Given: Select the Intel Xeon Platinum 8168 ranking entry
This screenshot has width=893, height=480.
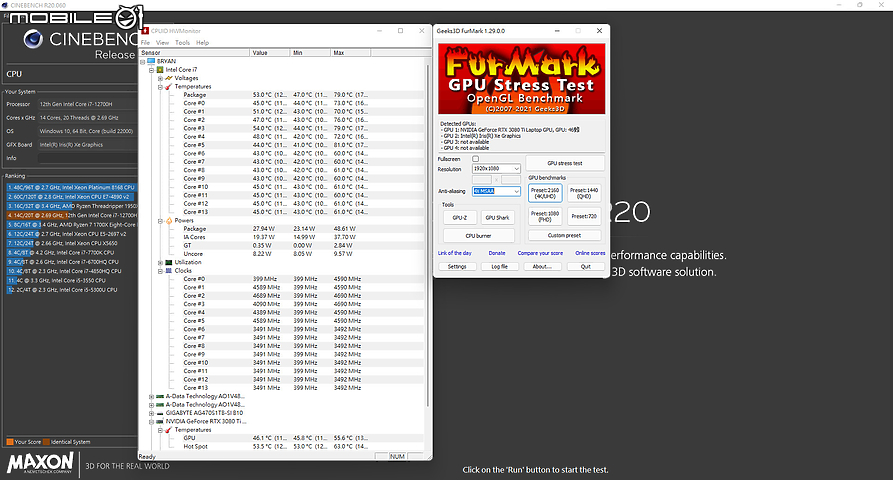Looking at the screenshot, I should [71, 187].
